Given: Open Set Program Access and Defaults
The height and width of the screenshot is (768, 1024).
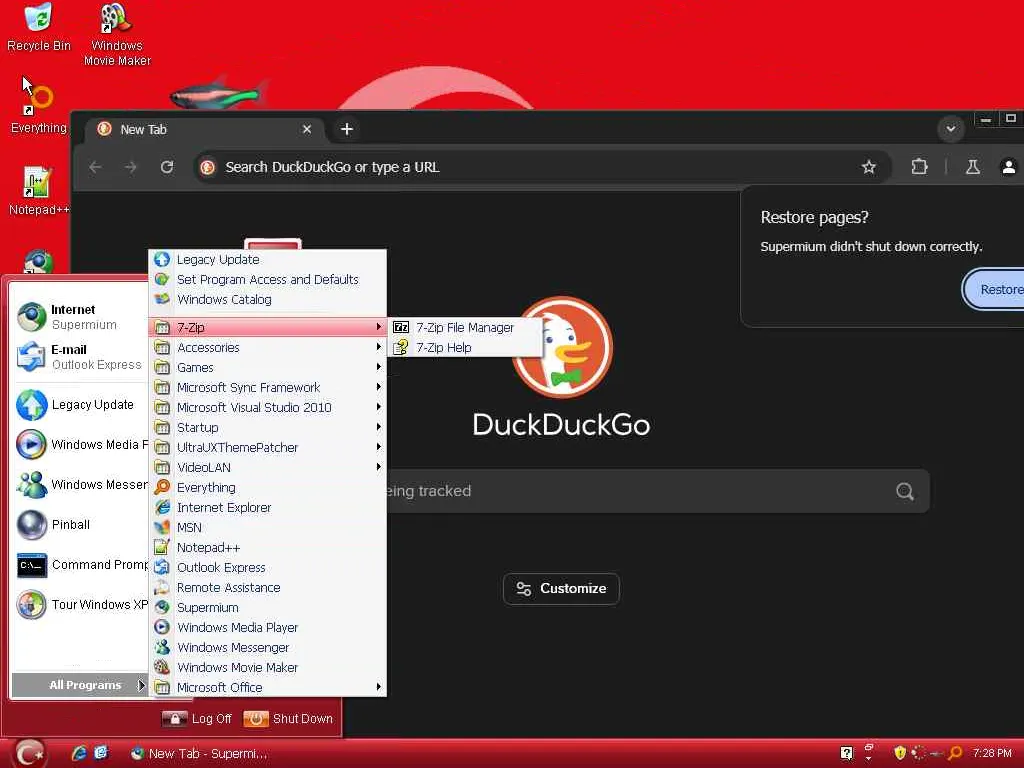Looking at the screenshot, I should [268, 280].
